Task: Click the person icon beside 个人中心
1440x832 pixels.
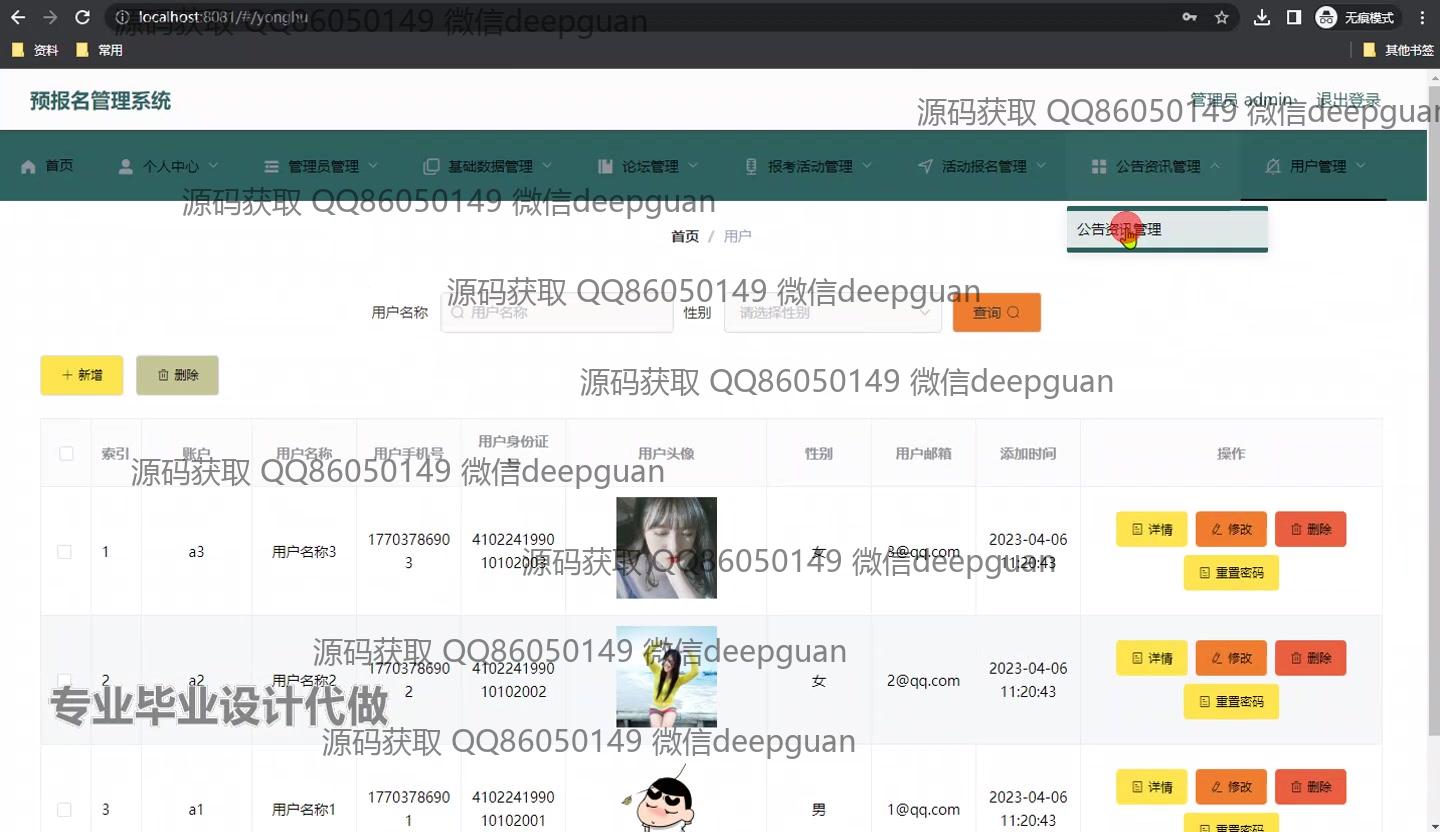Action: [125, 166]
